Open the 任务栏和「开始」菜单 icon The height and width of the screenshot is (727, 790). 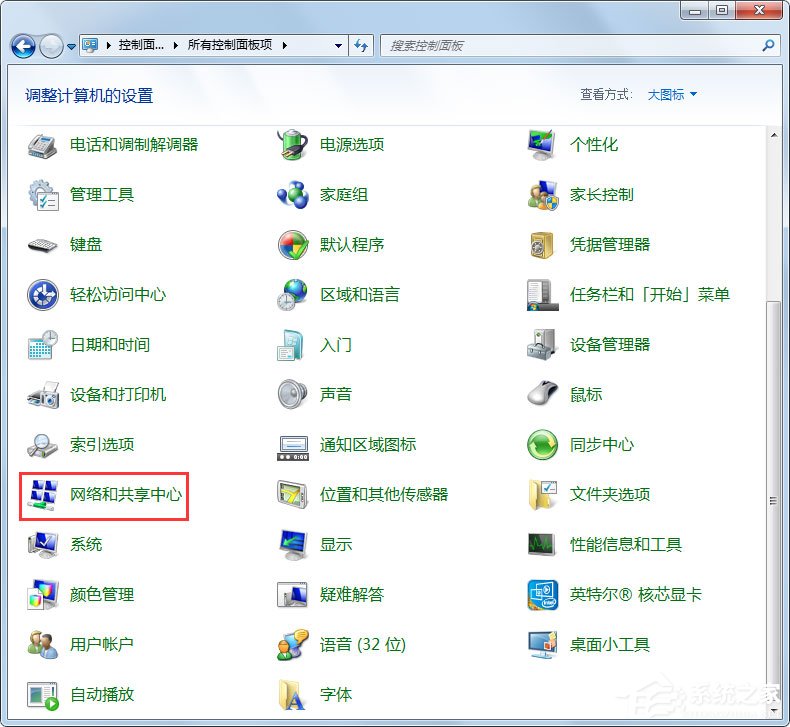(542, 295)
